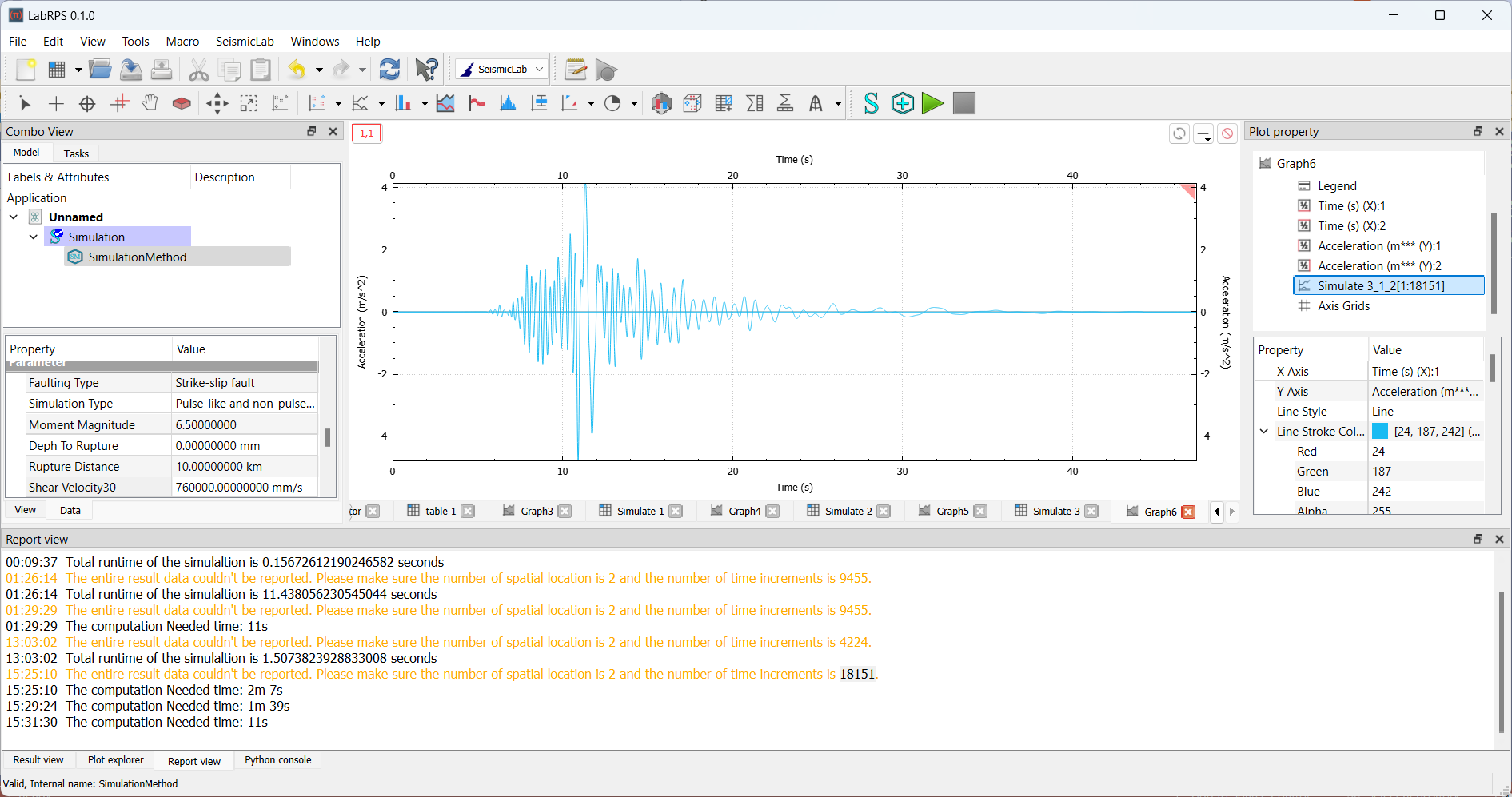Viewport: 1512px width, 797px height.
Task: Select the Pan hand tool
Action: [150, 103]
